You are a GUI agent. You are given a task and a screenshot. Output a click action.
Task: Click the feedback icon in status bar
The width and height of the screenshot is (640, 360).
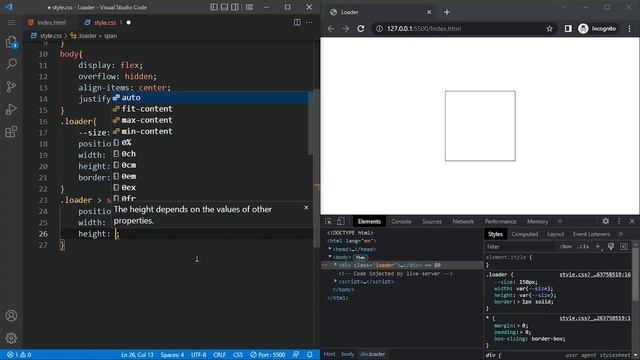296,355
